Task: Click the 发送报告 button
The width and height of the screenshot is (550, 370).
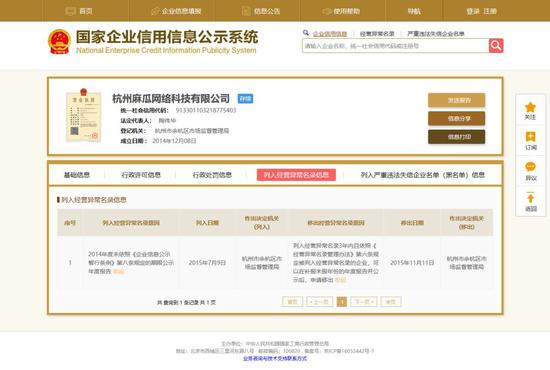Action: (456, 100)
